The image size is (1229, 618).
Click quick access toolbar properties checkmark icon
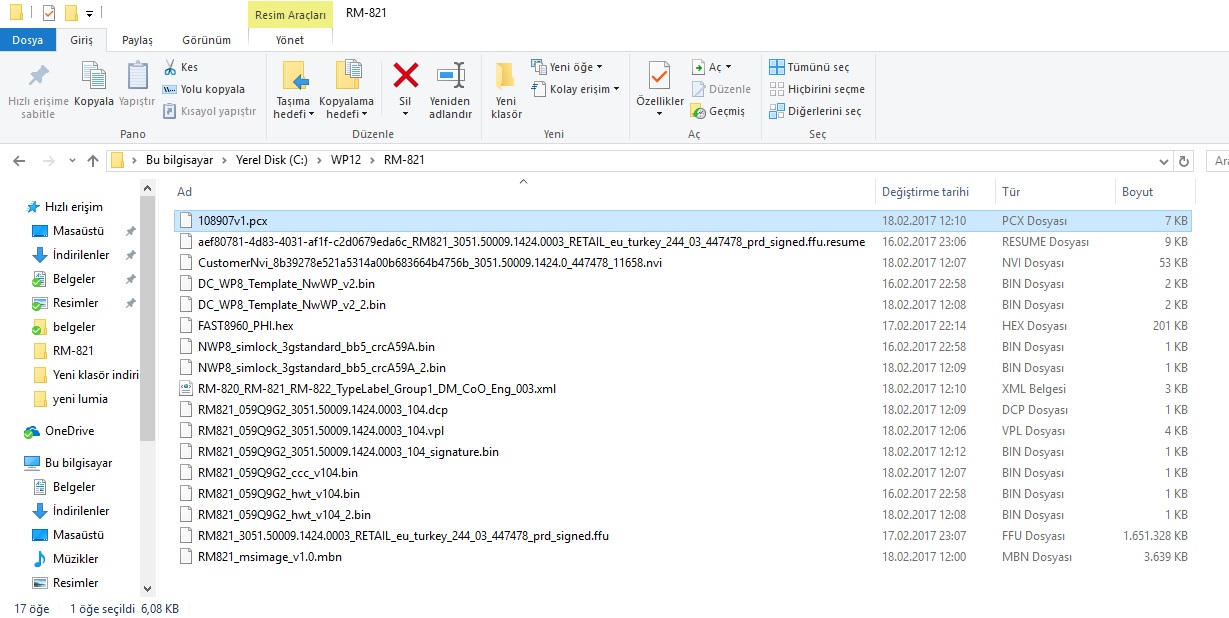point(49,13)
